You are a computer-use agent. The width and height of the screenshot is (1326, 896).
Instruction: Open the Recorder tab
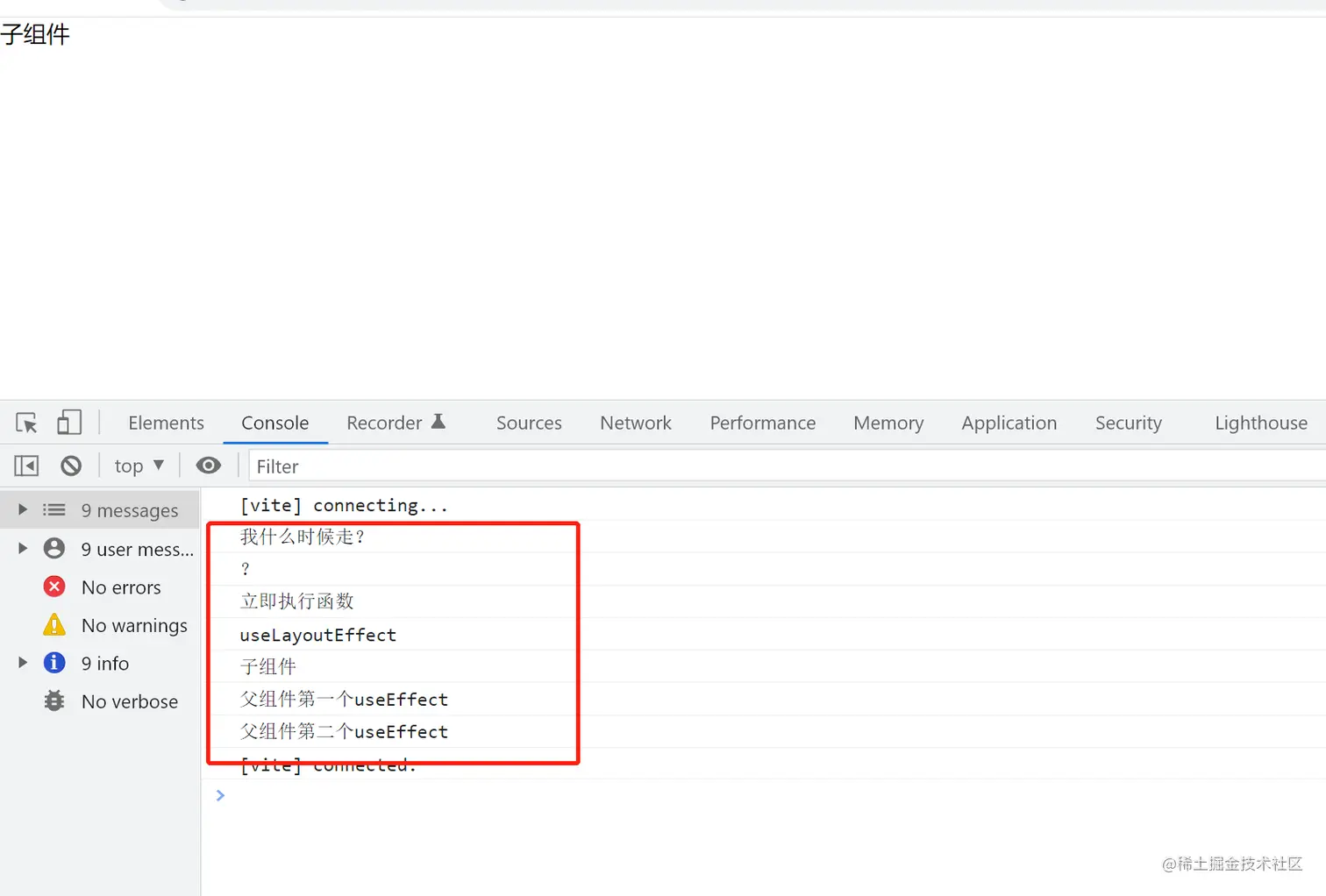[x=396, y=423]
